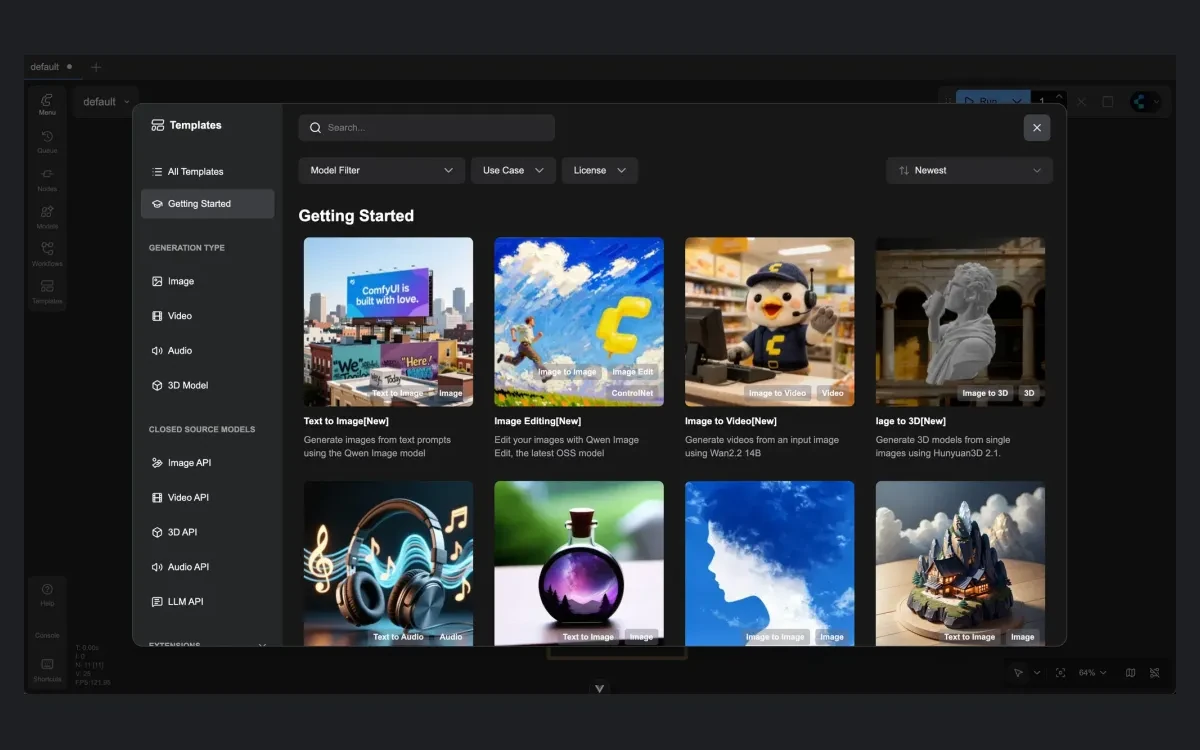Open the Workflows sidebar icon
The width and height of the screenshot is (1200, 750).
point(47,254)
